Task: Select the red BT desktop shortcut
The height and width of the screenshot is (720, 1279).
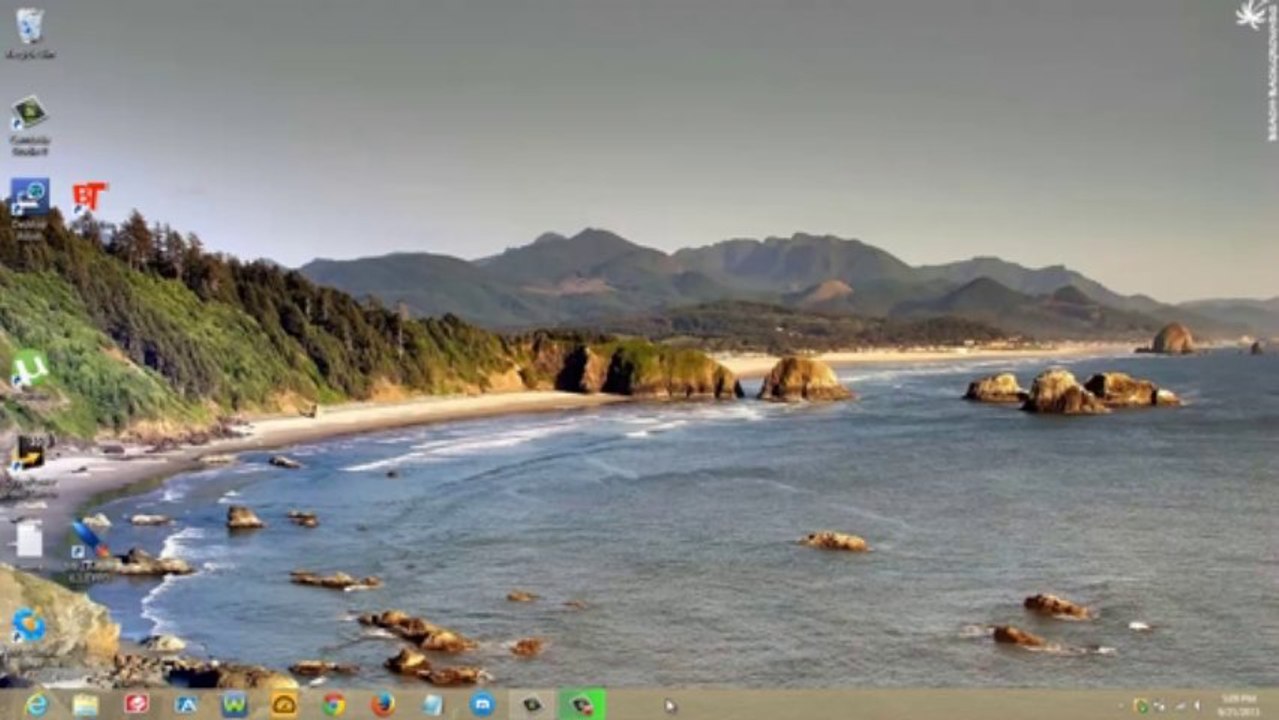Action: tap(89, 197)
